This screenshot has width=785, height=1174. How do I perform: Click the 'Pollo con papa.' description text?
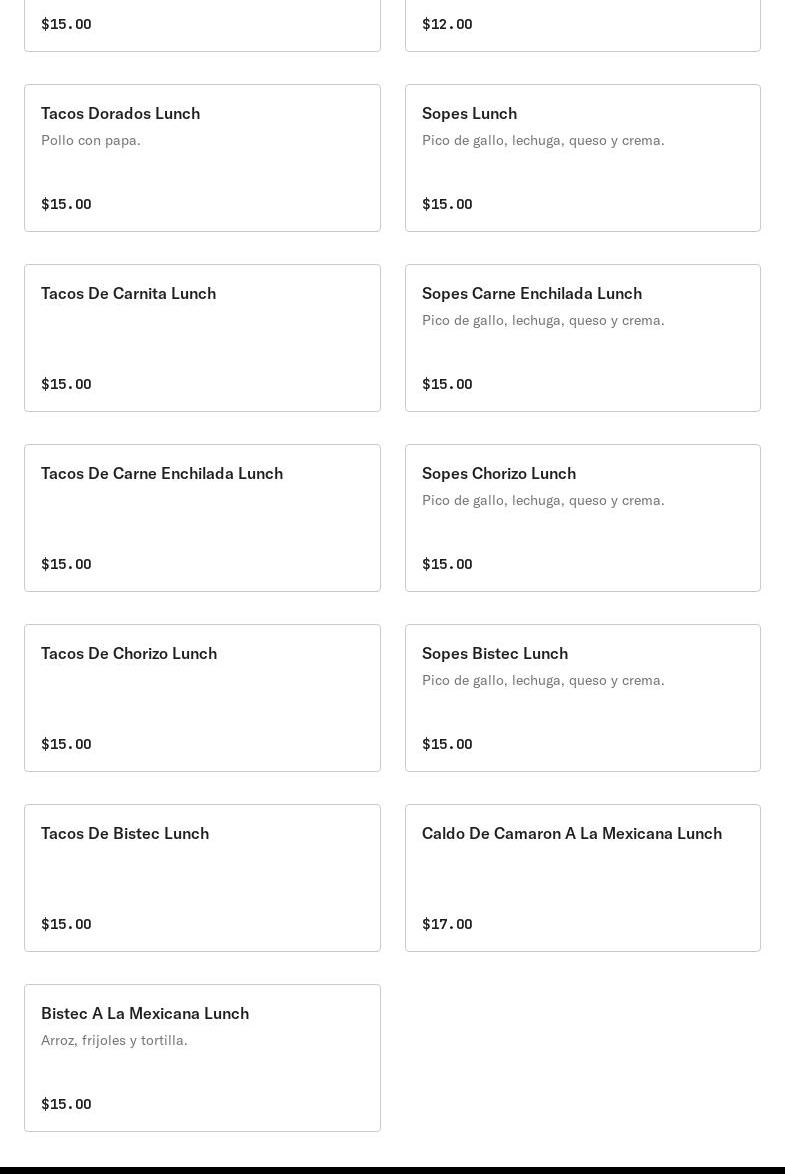pos(91,140)
